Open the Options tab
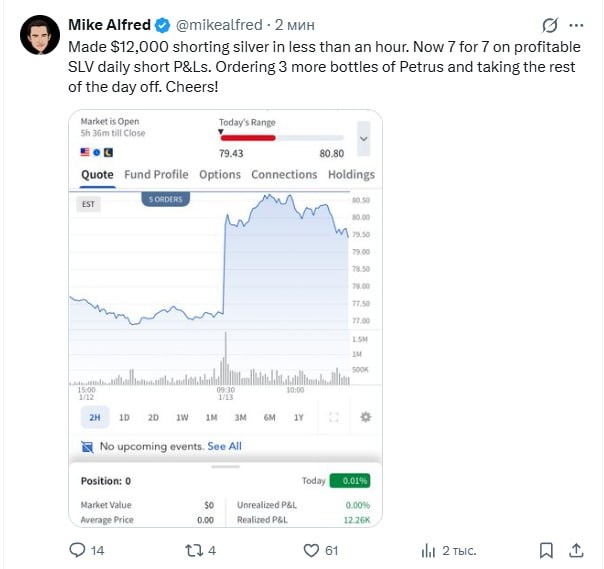The image size is (604, 569). click(220, 174)
